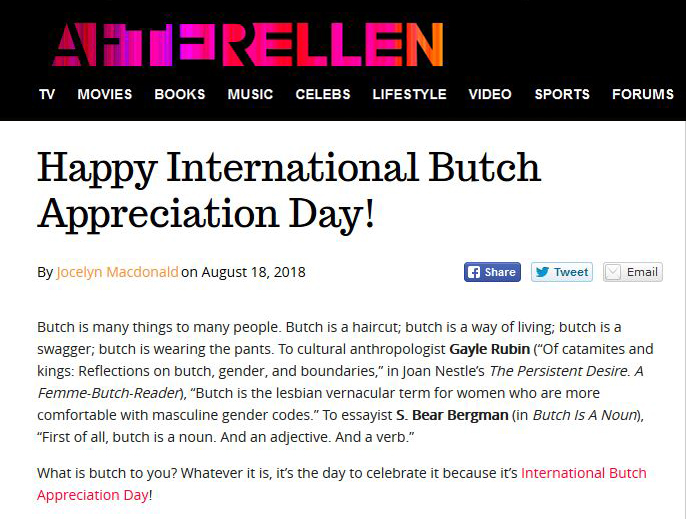Image resolution: width=686 pixels, height=519 pixels.
Task: Email this article
Action: pos(633,272)
